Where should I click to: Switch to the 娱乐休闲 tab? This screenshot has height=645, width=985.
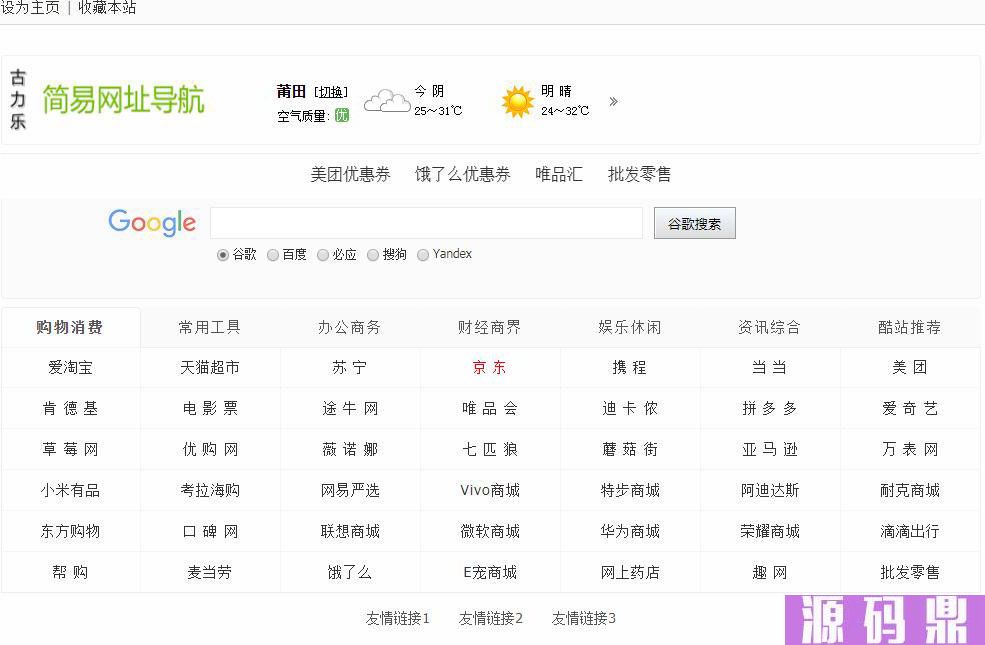630,327
